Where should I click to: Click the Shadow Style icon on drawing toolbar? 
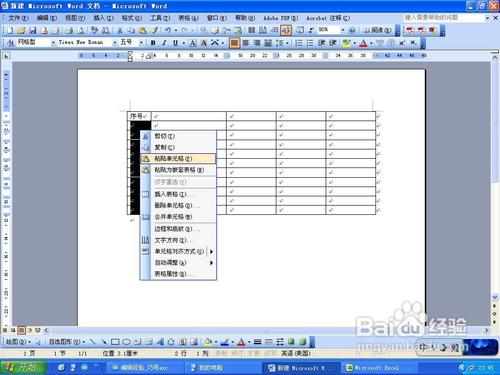tap(291, 342)
